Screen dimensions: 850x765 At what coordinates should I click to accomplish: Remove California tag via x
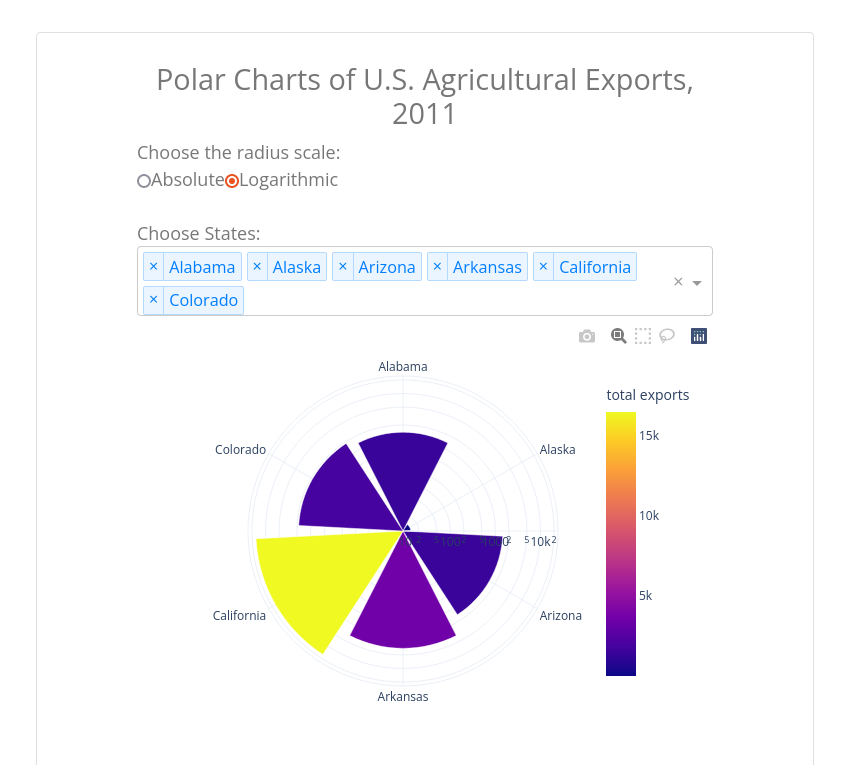tap(544, 267)
